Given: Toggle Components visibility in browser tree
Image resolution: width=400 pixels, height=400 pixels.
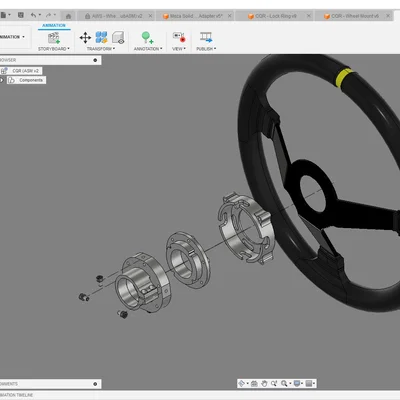Looking at the screenshot, I should point(2,80).
